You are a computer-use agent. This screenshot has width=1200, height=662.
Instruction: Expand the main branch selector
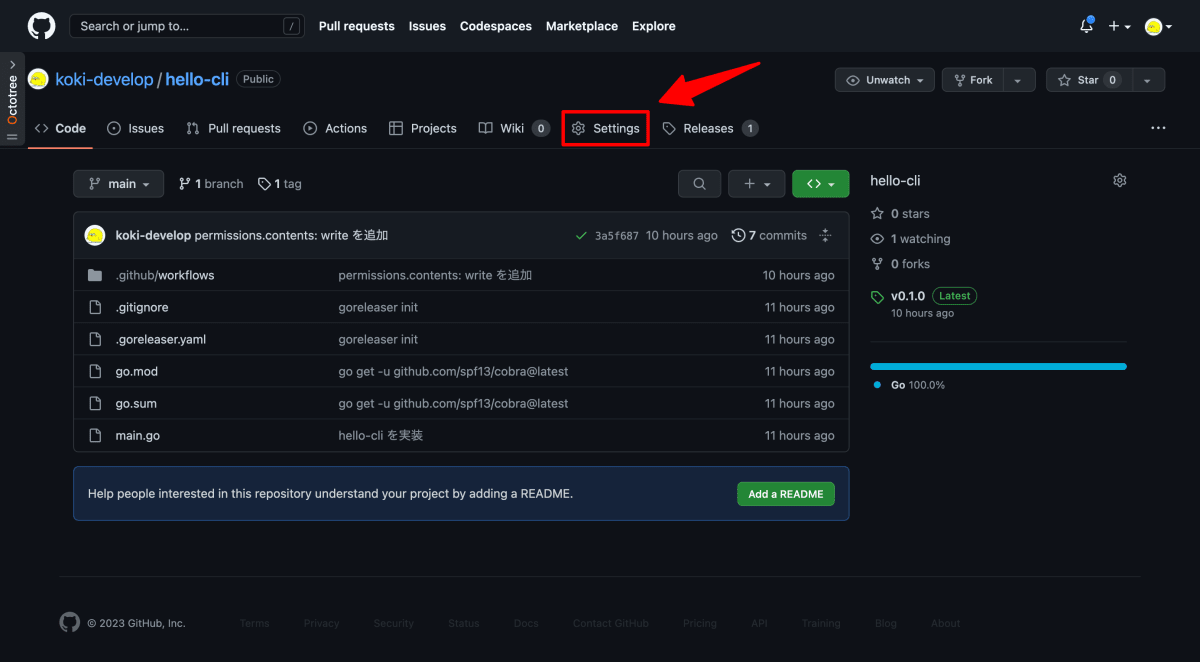coord(118,183)
